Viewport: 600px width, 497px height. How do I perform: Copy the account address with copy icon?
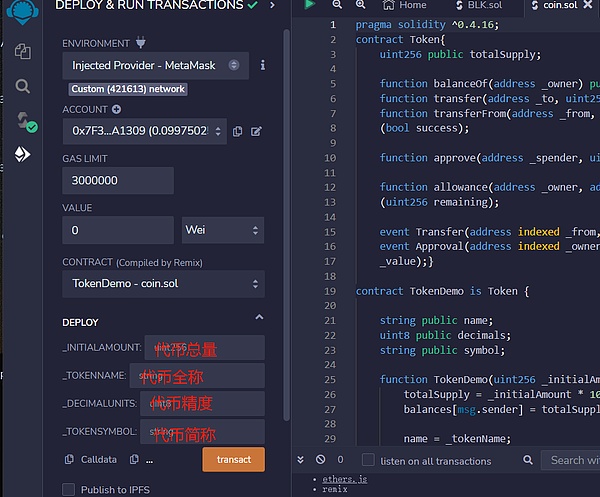point(237,131)
